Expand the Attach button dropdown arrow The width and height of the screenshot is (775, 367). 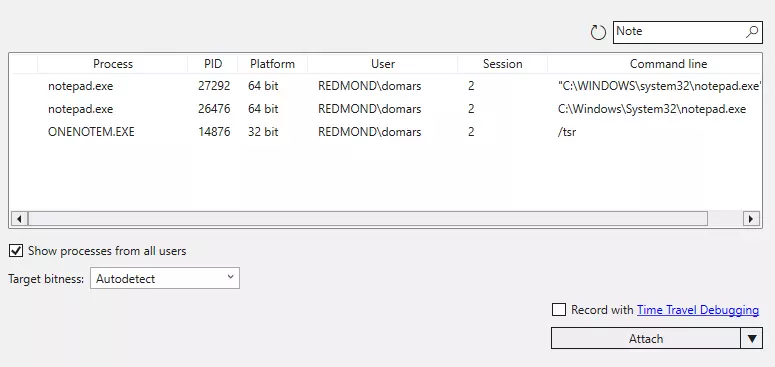[752, 339]
